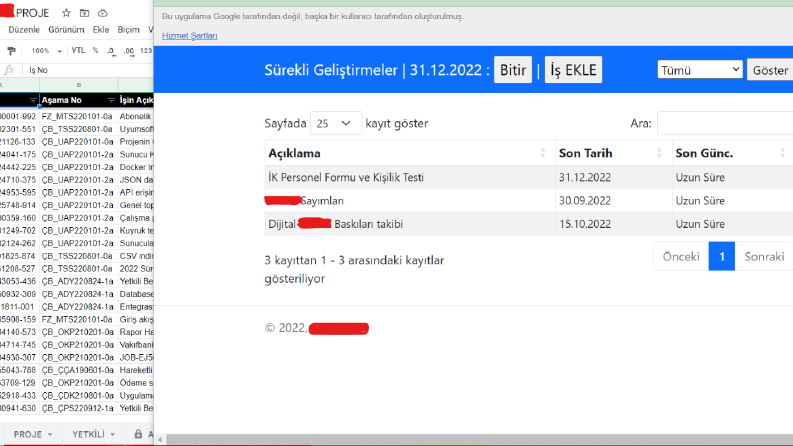Screen dimensions: 793x446
Task: Star the PROJE spreadsheet
Action: coord(66,13)
